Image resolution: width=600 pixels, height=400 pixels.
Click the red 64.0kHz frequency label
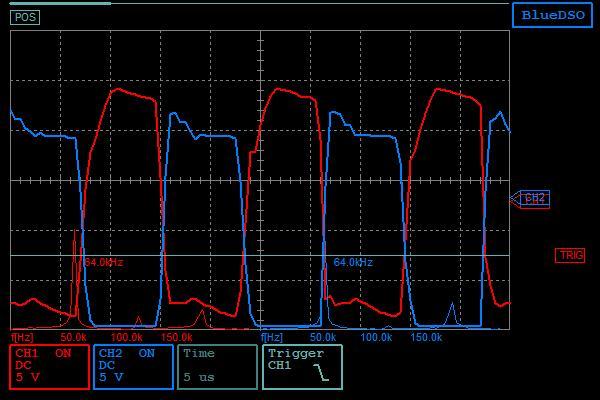click(104, 263)
